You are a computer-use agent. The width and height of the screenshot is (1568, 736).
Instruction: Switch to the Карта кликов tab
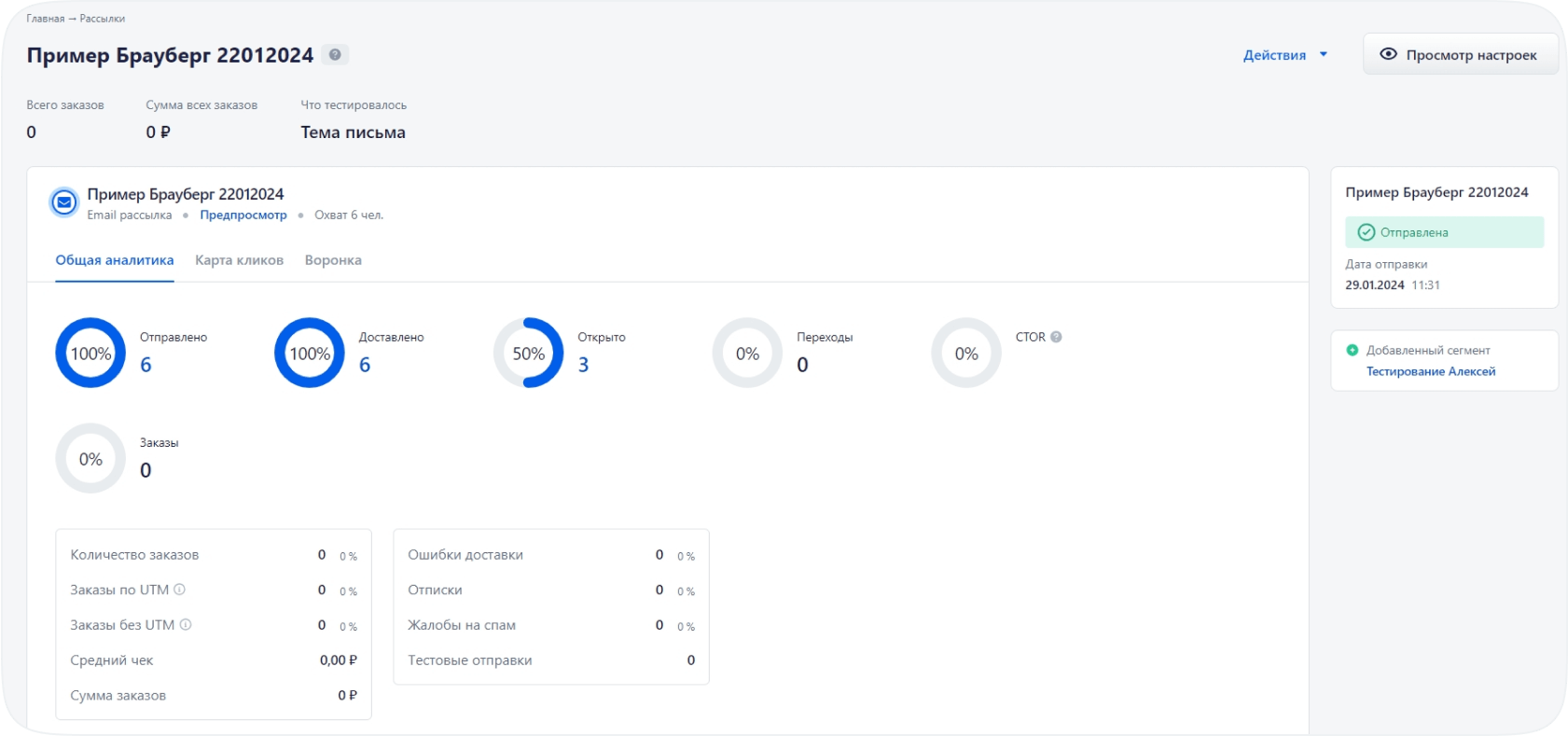coord(239,260)
